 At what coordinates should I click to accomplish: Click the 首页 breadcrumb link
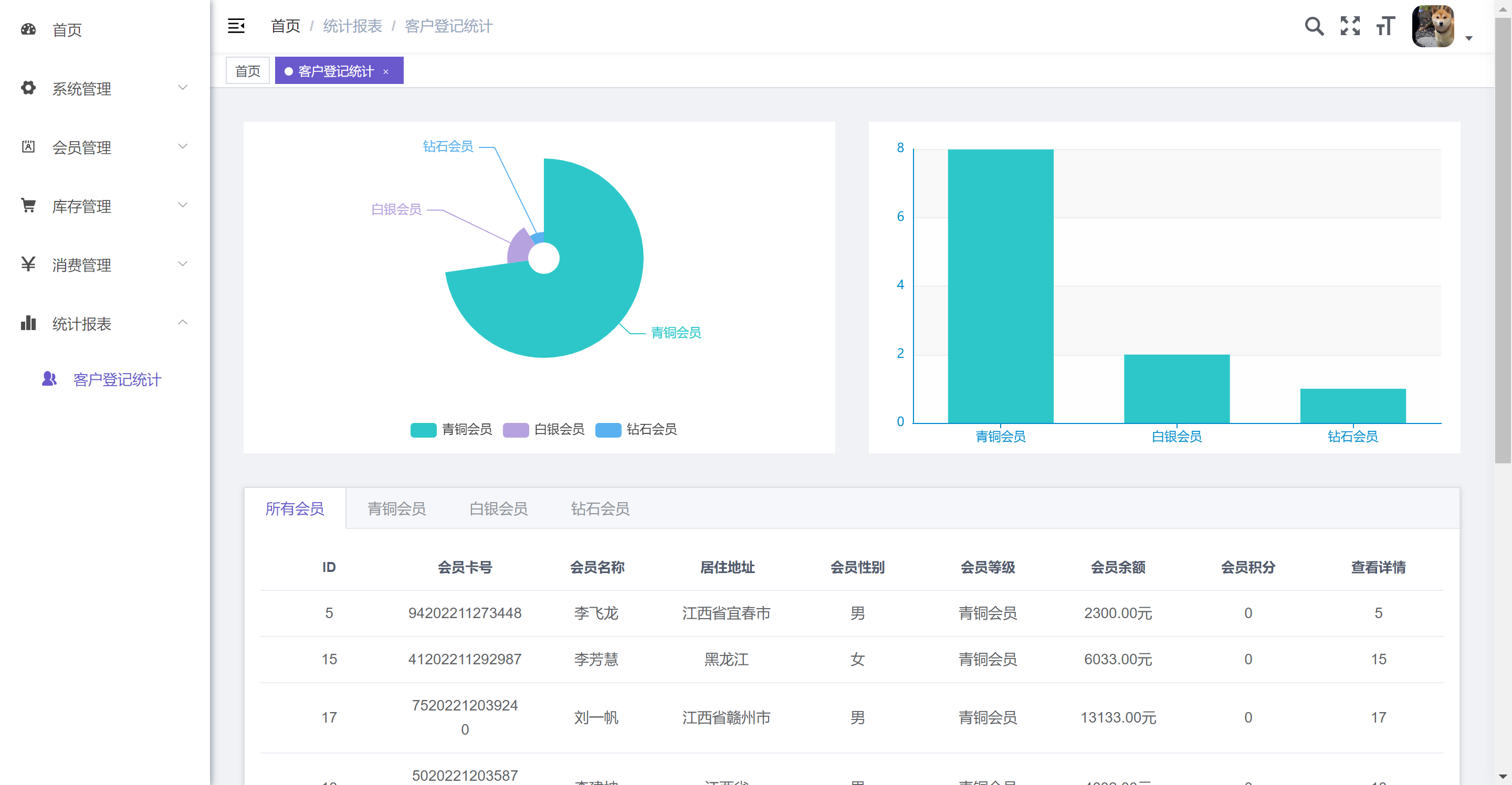pyautogui.click(x=285, y=26)
